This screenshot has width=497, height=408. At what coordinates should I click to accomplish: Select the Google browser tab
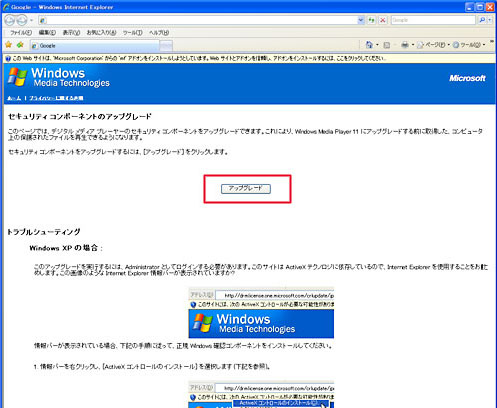coord(94,45)
